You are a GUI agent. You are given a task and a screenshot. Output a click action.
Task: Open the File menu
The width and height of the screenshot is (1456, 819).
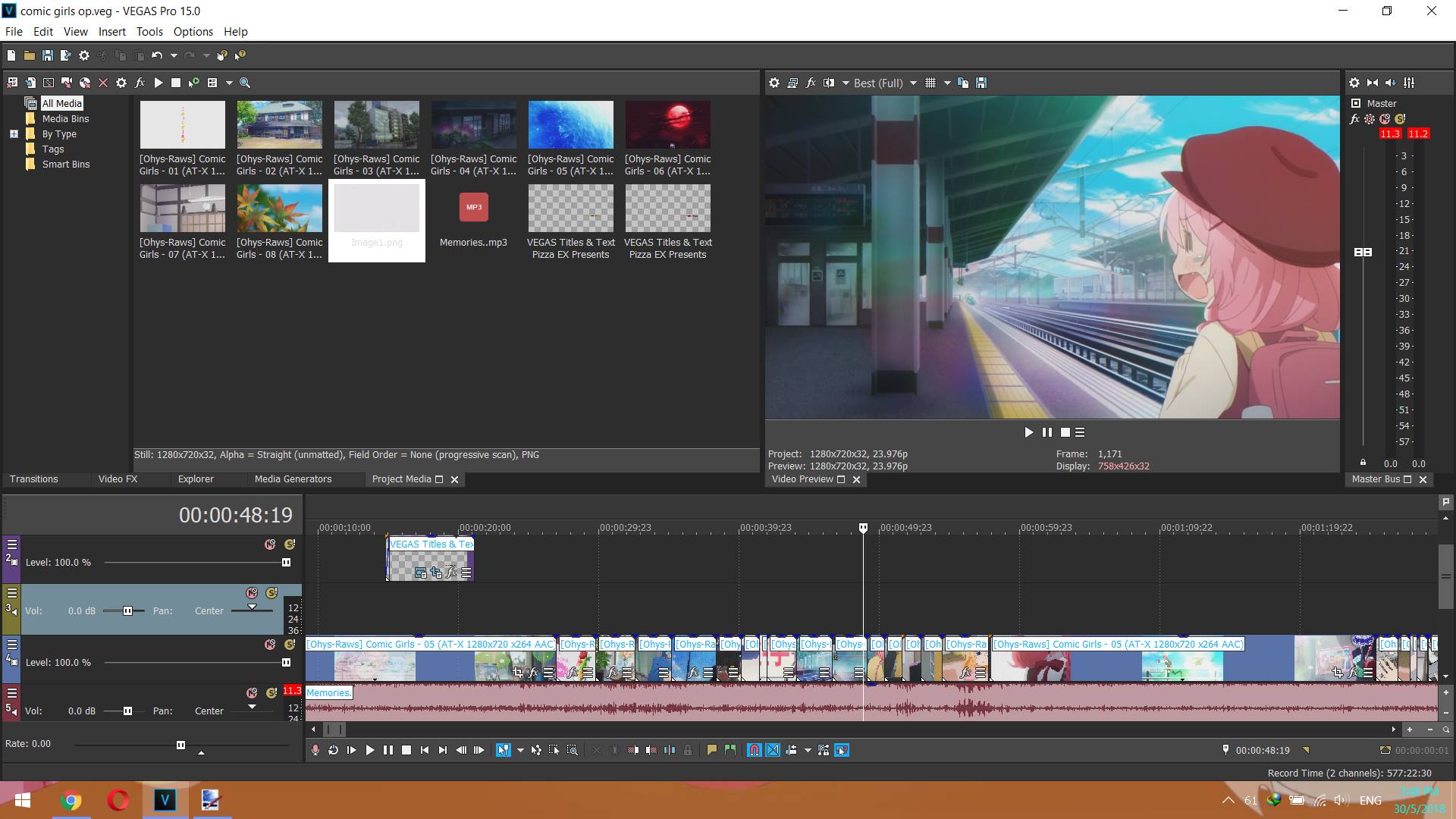[14, 31]
